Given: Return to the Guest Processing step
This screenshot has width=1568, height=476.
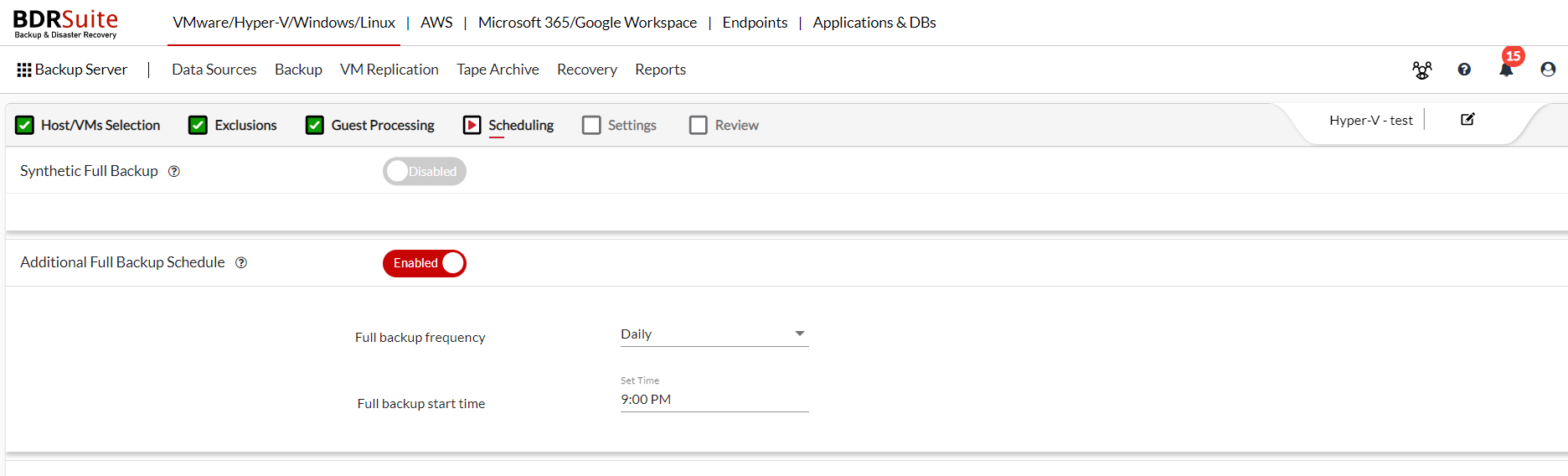Looking at the screenshot, I should 370,125.
